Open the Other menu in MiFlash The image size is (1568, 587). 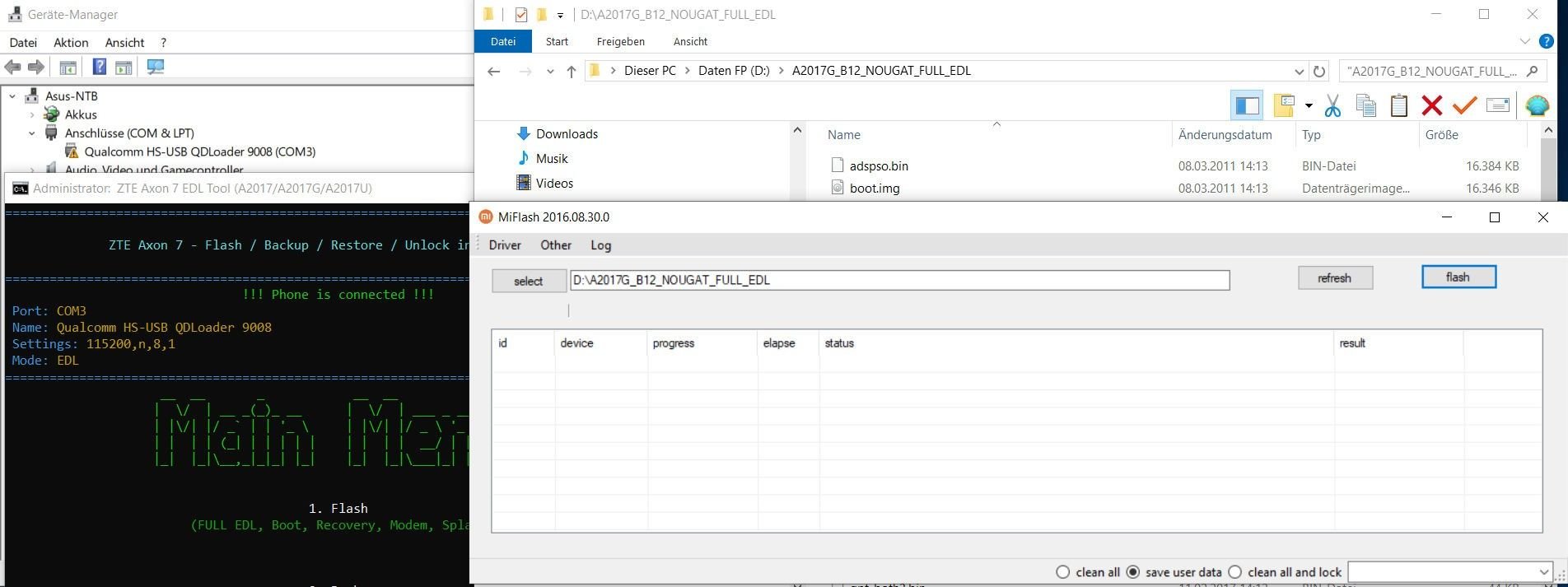(556, 245)
